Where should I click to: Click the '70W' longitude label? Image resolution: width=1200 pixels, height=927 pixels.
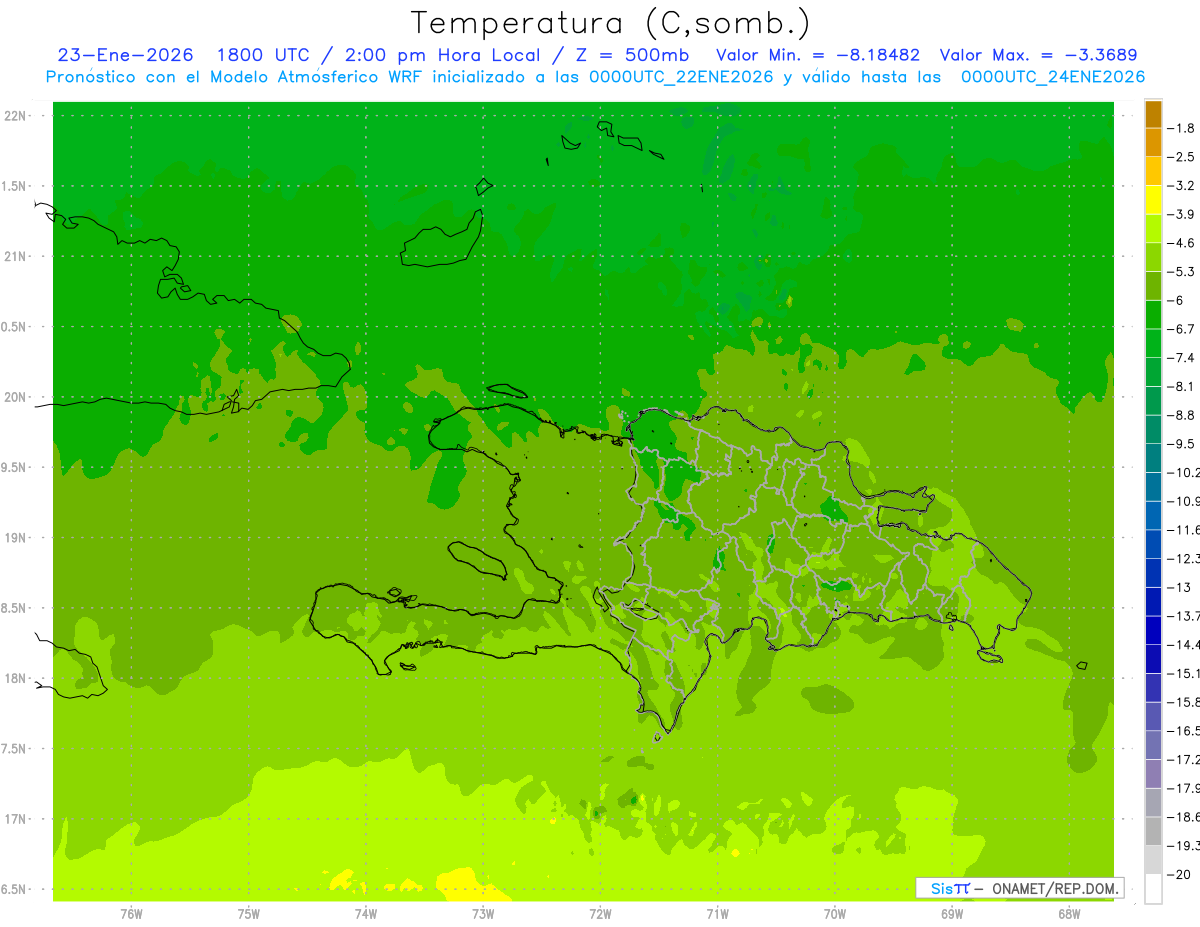click(834, 914)
